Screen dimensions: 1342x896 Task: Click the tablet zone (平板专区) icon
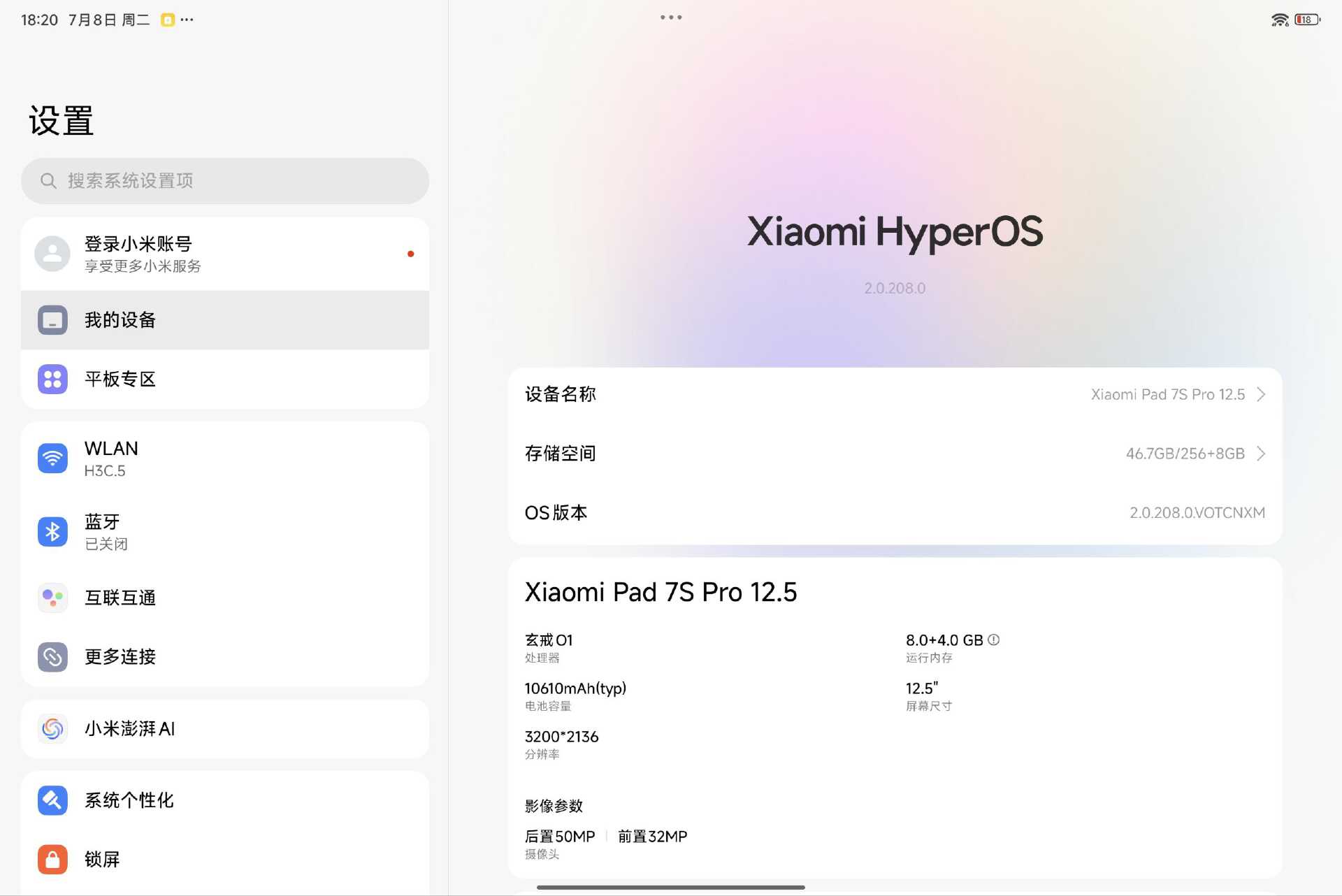point(52,380)
